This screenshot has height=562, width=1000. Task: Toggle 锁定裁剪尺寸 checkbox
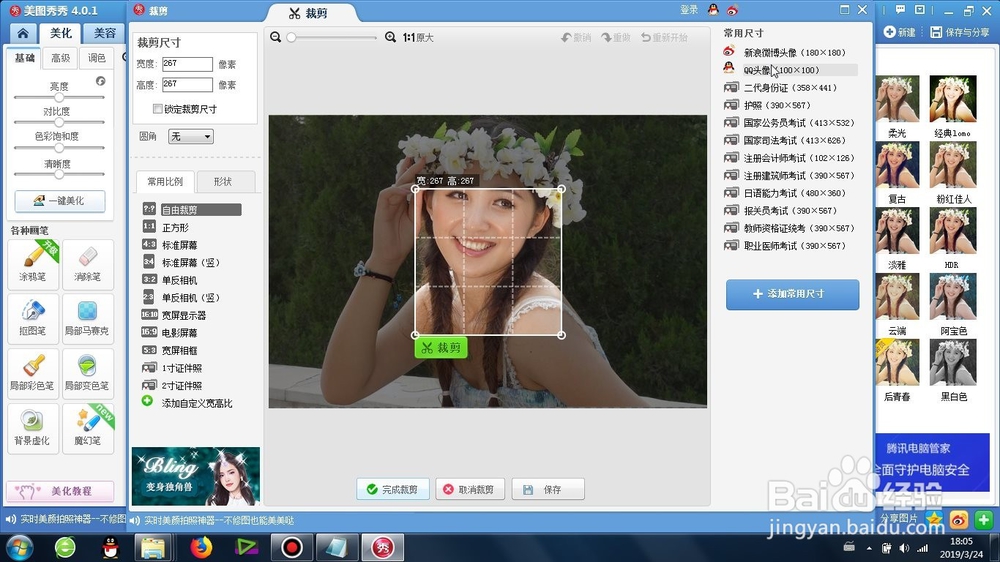point(158,109)
